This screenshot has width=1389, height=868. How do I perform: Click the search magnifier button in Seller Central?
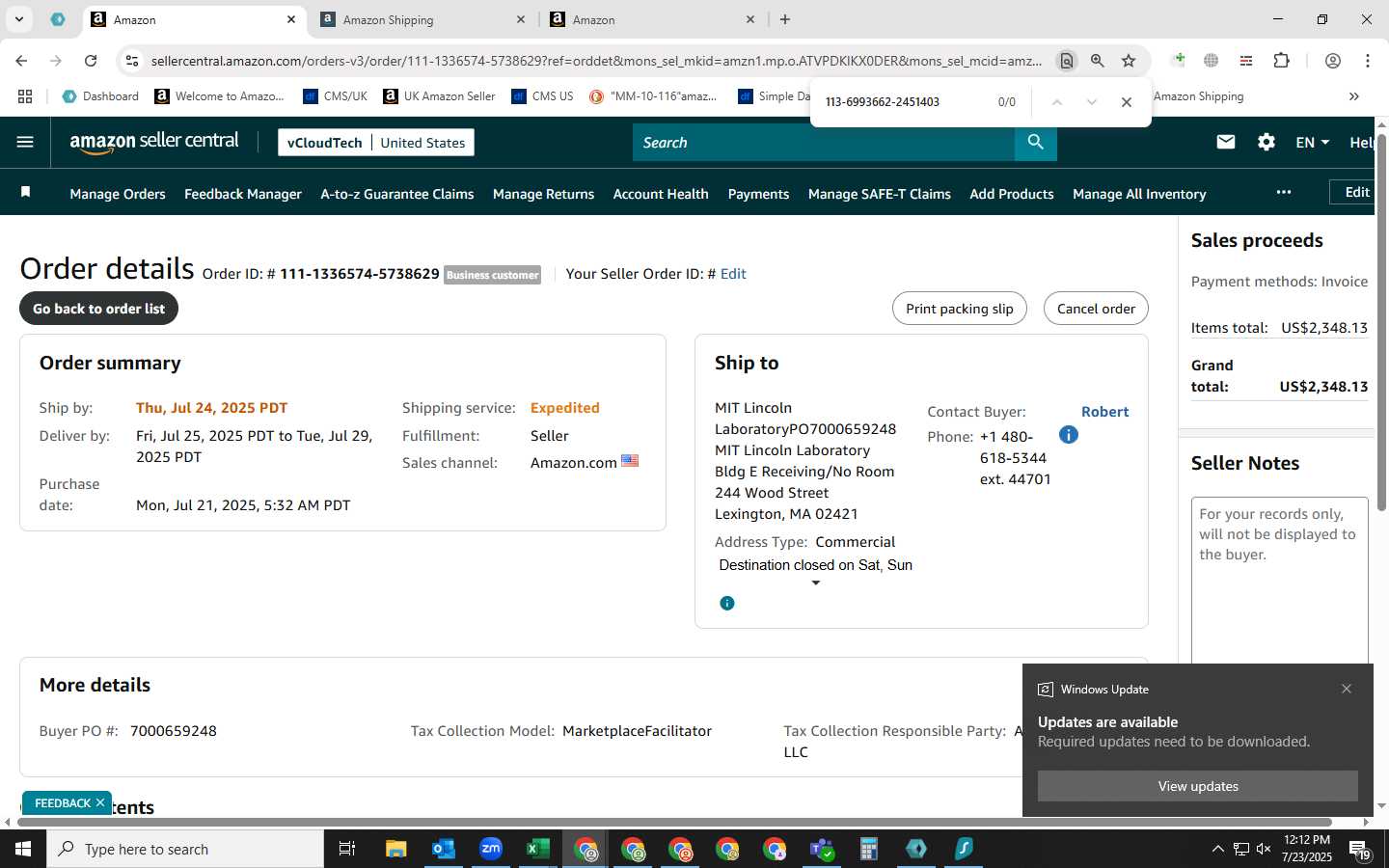point(1035,142)
